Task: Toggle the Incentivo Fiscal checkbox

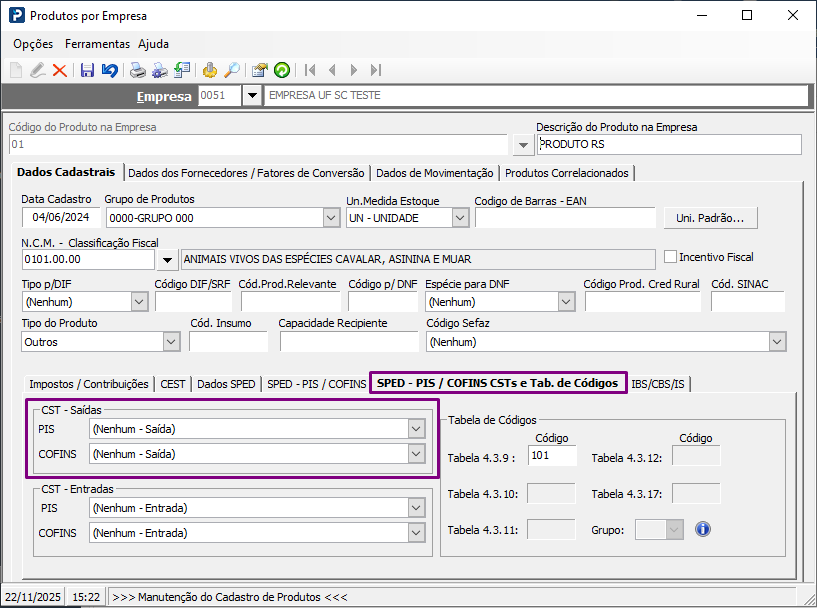Action: [671, 257]
